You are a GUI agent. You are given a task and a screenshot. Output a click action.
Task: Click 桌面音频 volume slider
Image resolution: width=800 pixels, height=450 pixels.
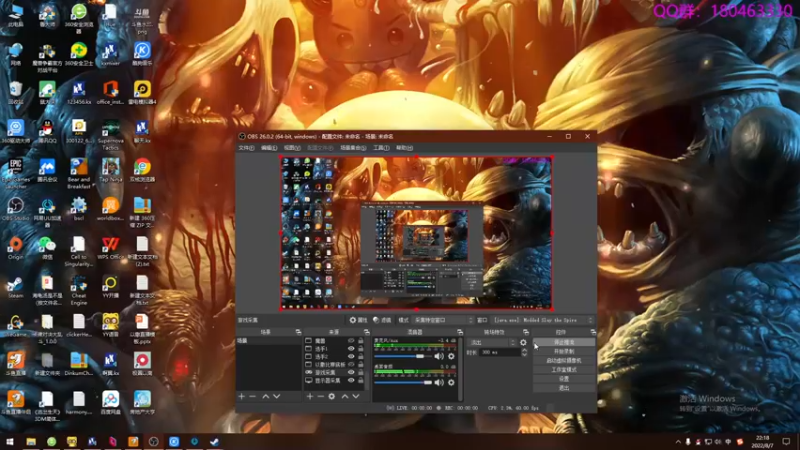coord(403,382)
